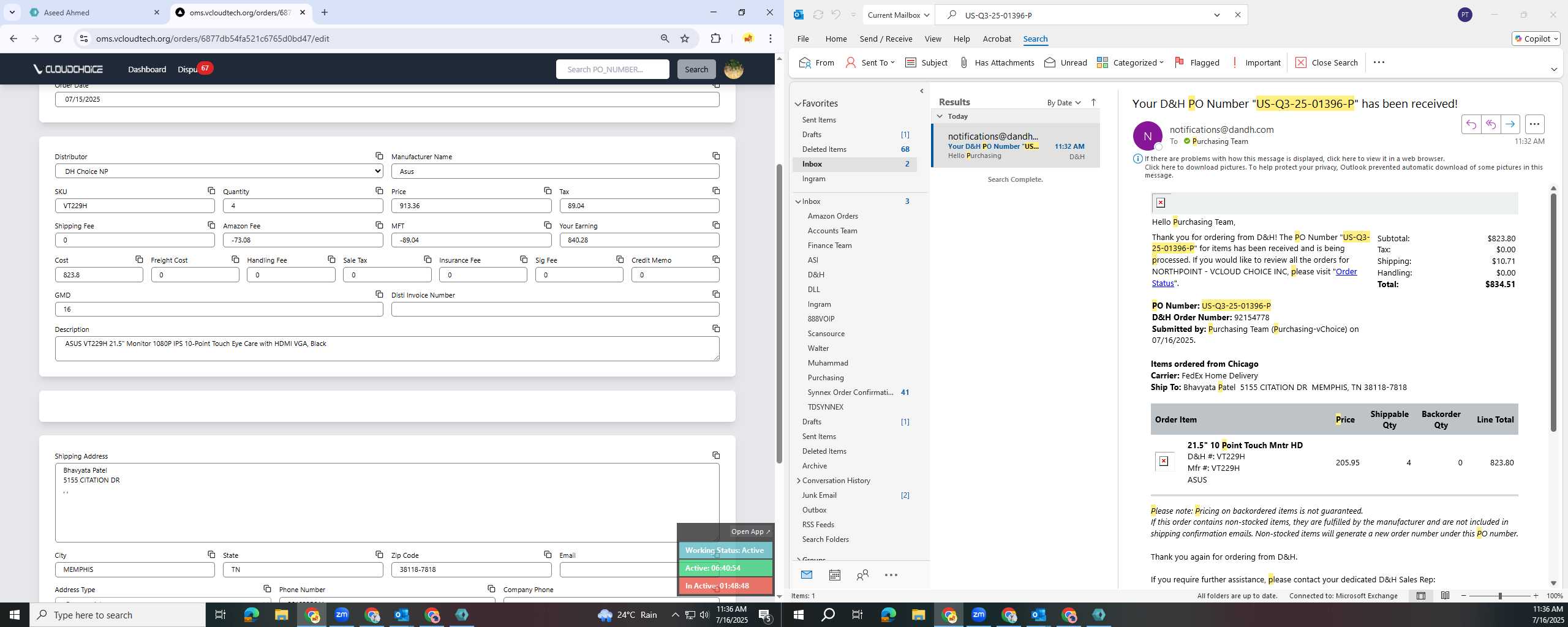Click Reply arrow in Outlook message

point(1471,124)
